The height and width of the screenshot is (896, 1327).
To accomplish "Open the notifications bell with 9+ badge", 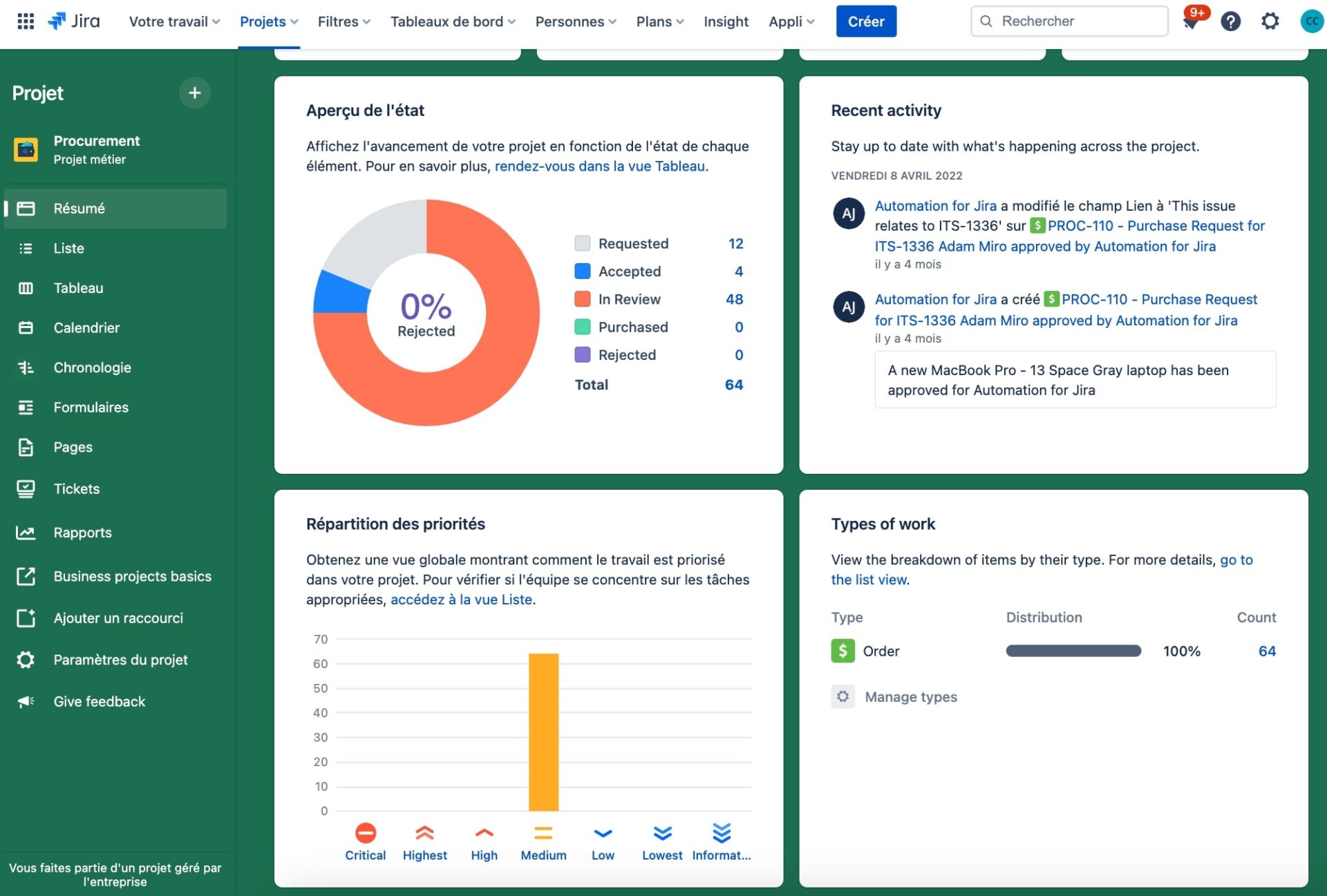I will coord(1191,21).
